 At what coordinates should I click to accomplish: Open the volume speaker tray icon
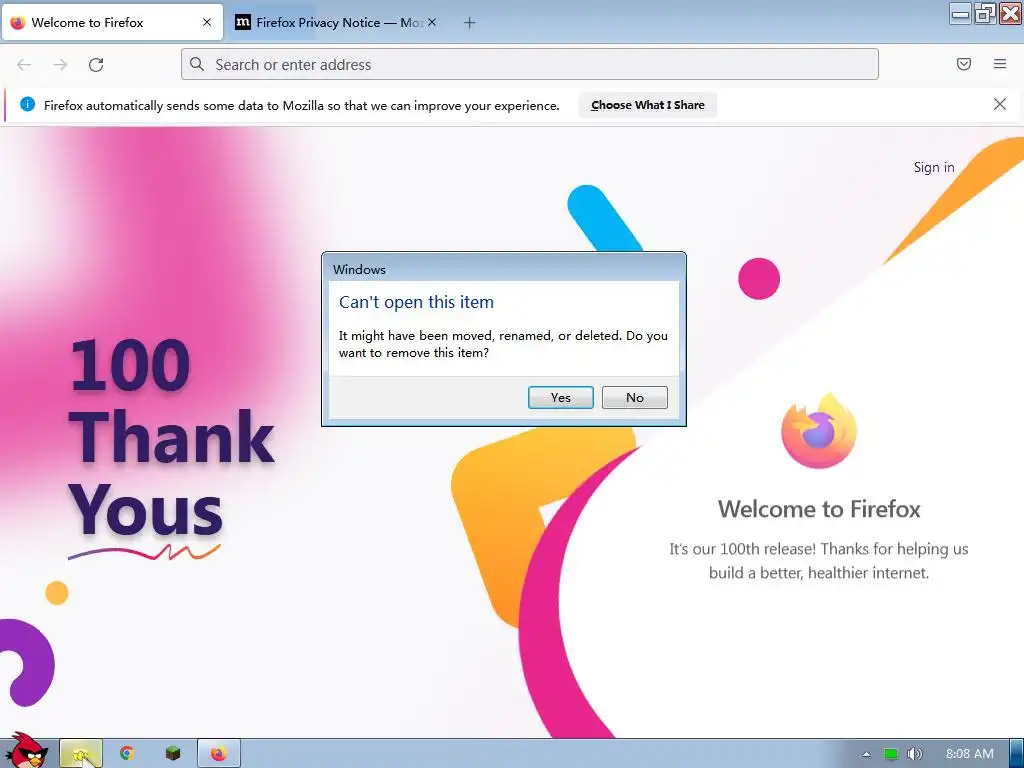click(914, 754)
